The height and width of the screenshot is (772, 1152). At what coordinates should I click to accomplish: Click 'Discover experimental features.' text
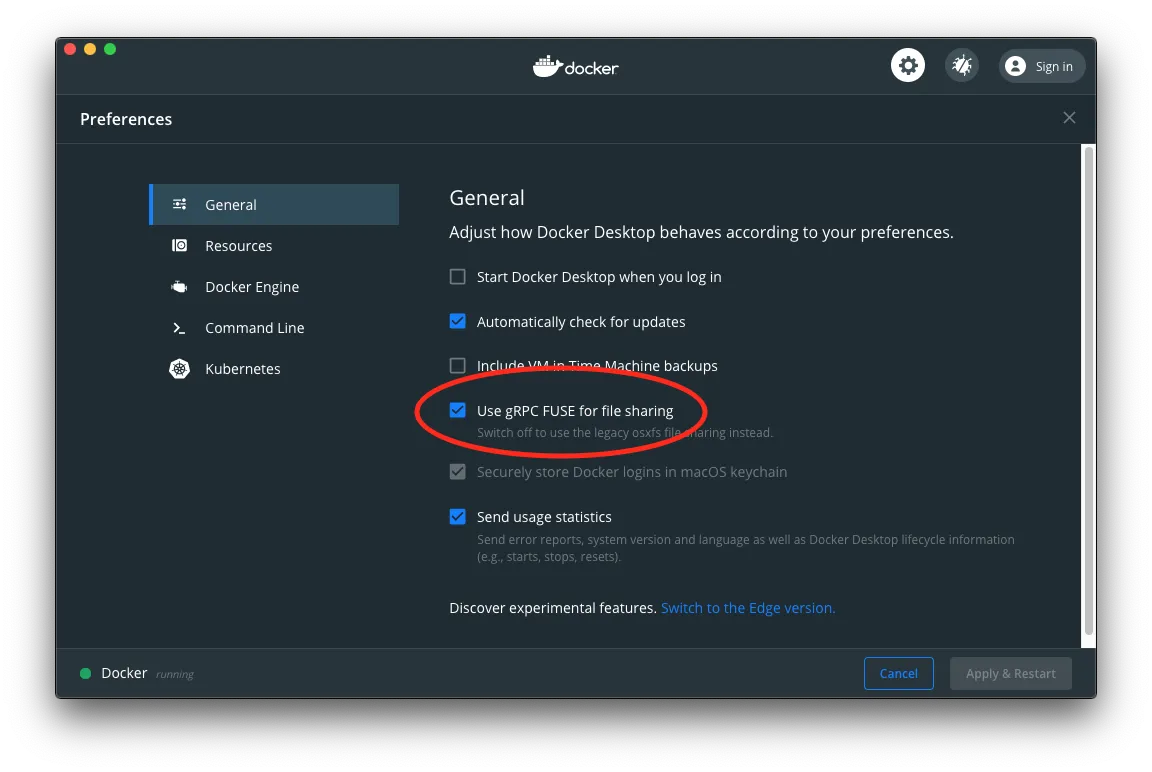(552, 608)
